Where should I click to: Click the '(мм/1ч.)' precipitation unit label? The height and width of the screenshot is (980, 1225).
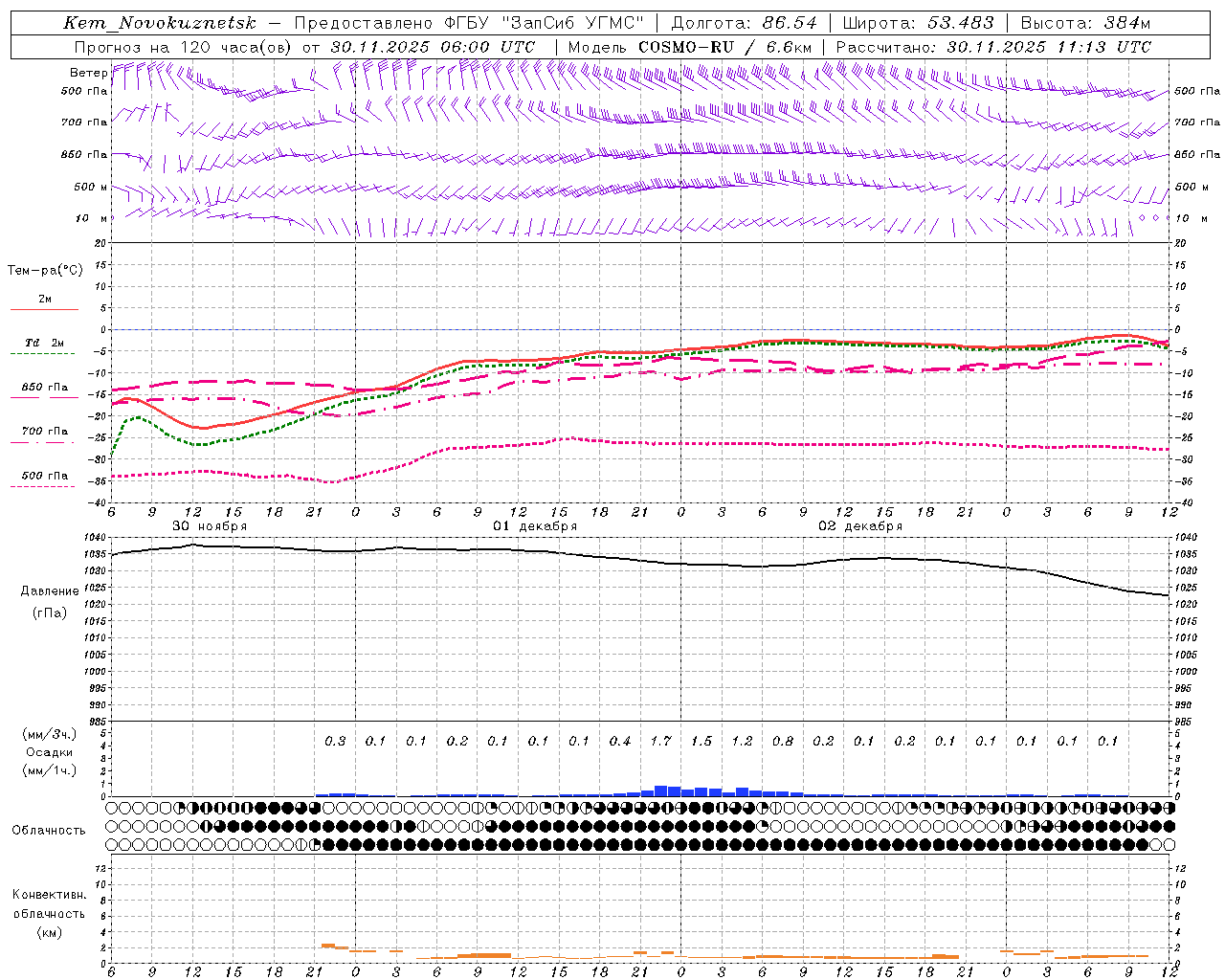tap(50, 771)
